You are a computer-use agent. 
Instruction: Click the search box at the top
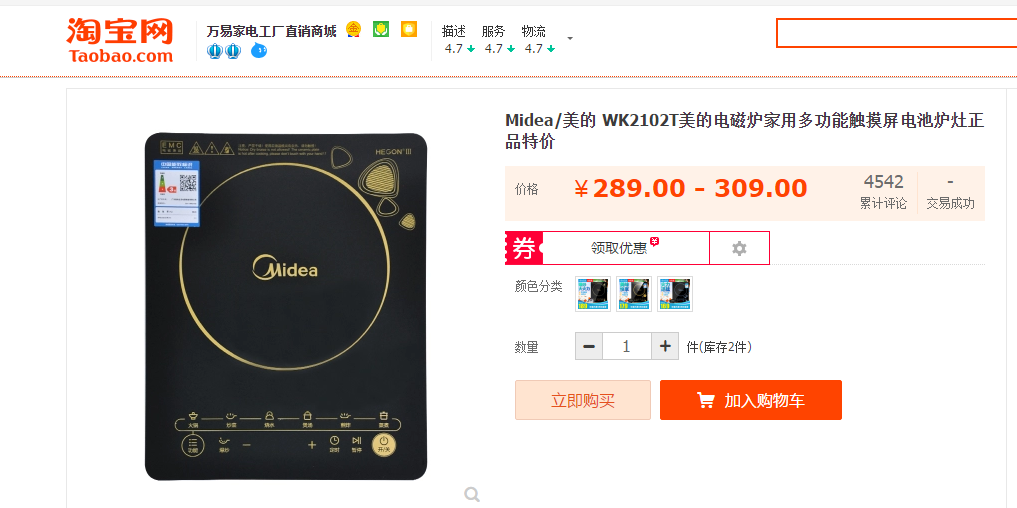point(896,33)
